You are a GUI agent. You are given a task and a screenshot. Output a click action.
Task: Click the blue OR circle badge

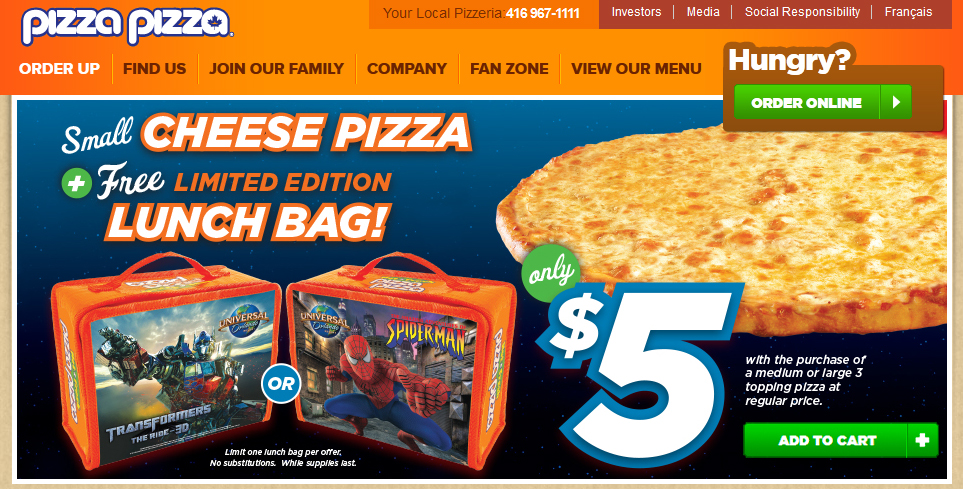281,383
